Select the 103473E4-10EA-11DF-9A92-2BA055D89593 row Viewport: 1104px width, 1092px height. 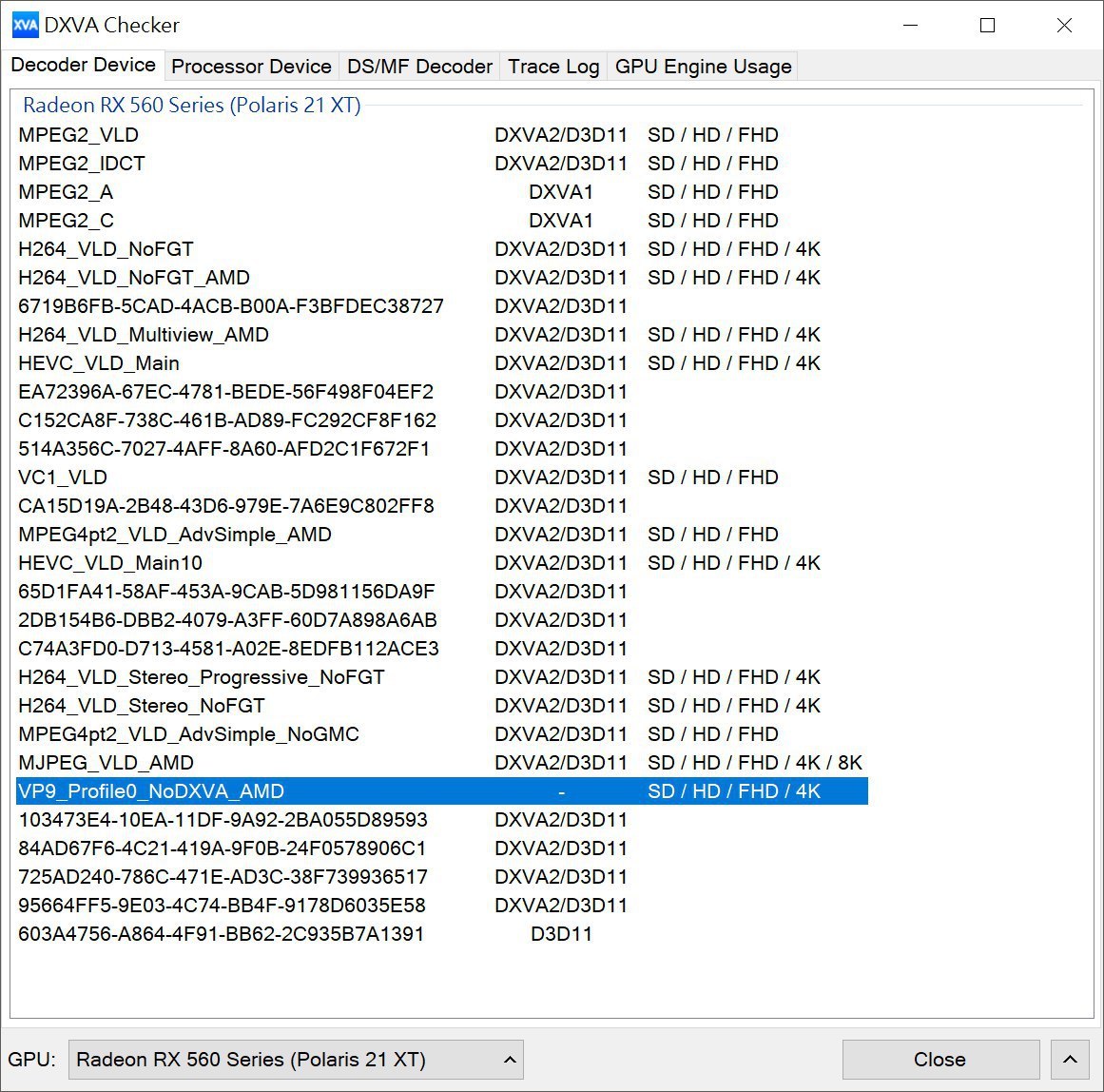442,819
